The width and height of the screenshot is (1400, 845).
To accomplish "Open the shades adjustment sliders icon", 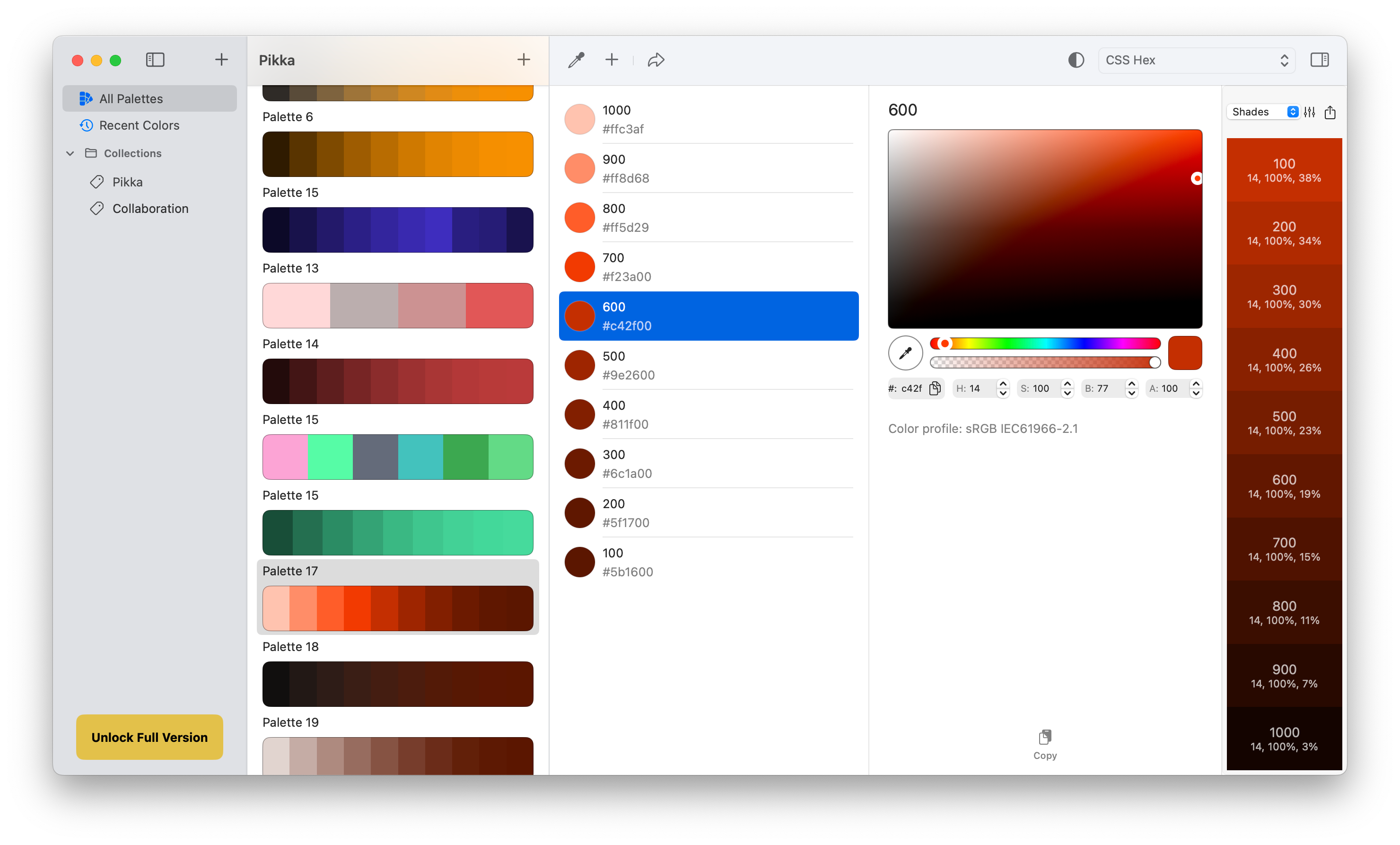I will tap(1310, 112).
